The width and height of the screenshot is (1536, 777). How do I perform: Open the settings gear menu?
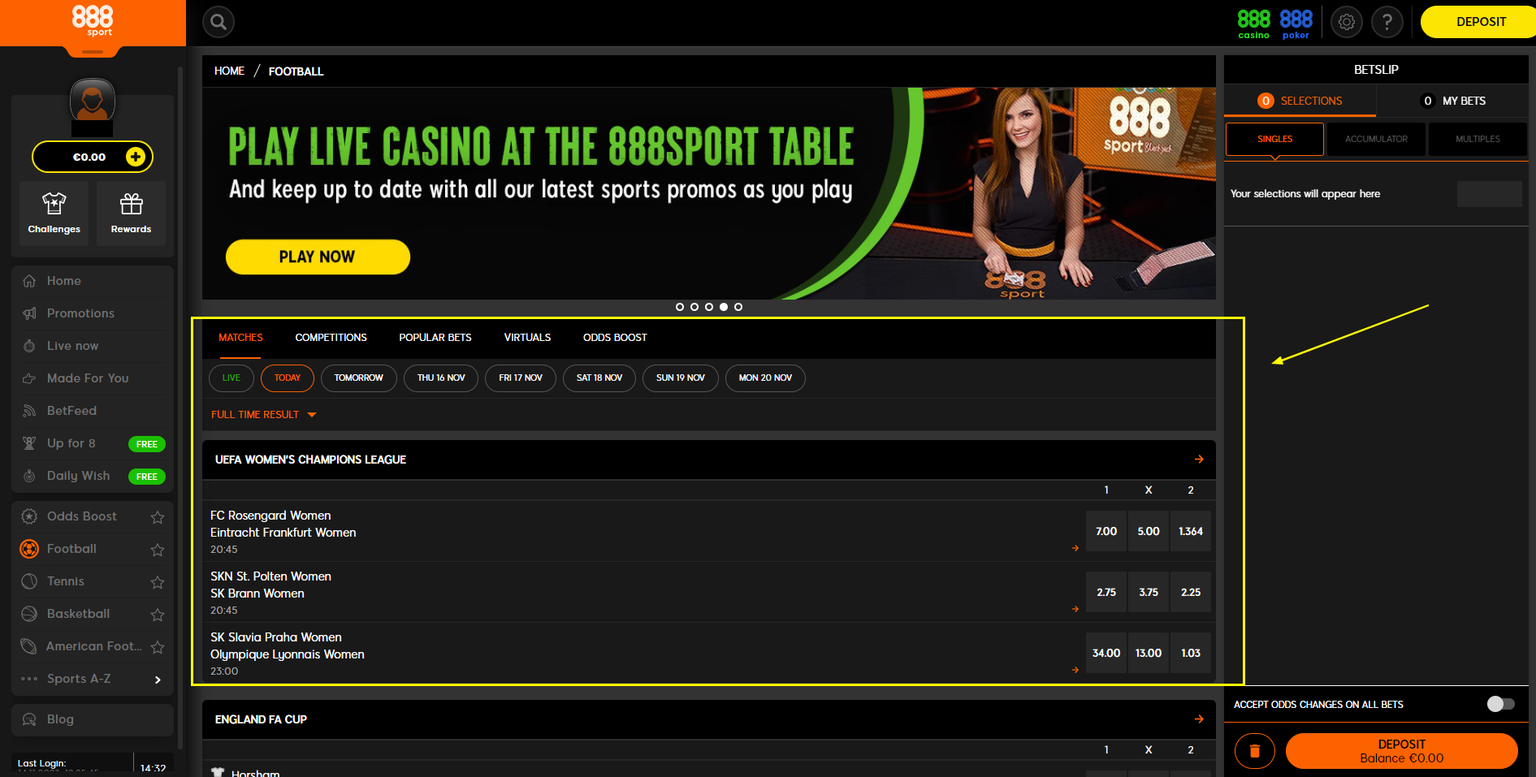pyautogui.click(x=1346, y=21)
